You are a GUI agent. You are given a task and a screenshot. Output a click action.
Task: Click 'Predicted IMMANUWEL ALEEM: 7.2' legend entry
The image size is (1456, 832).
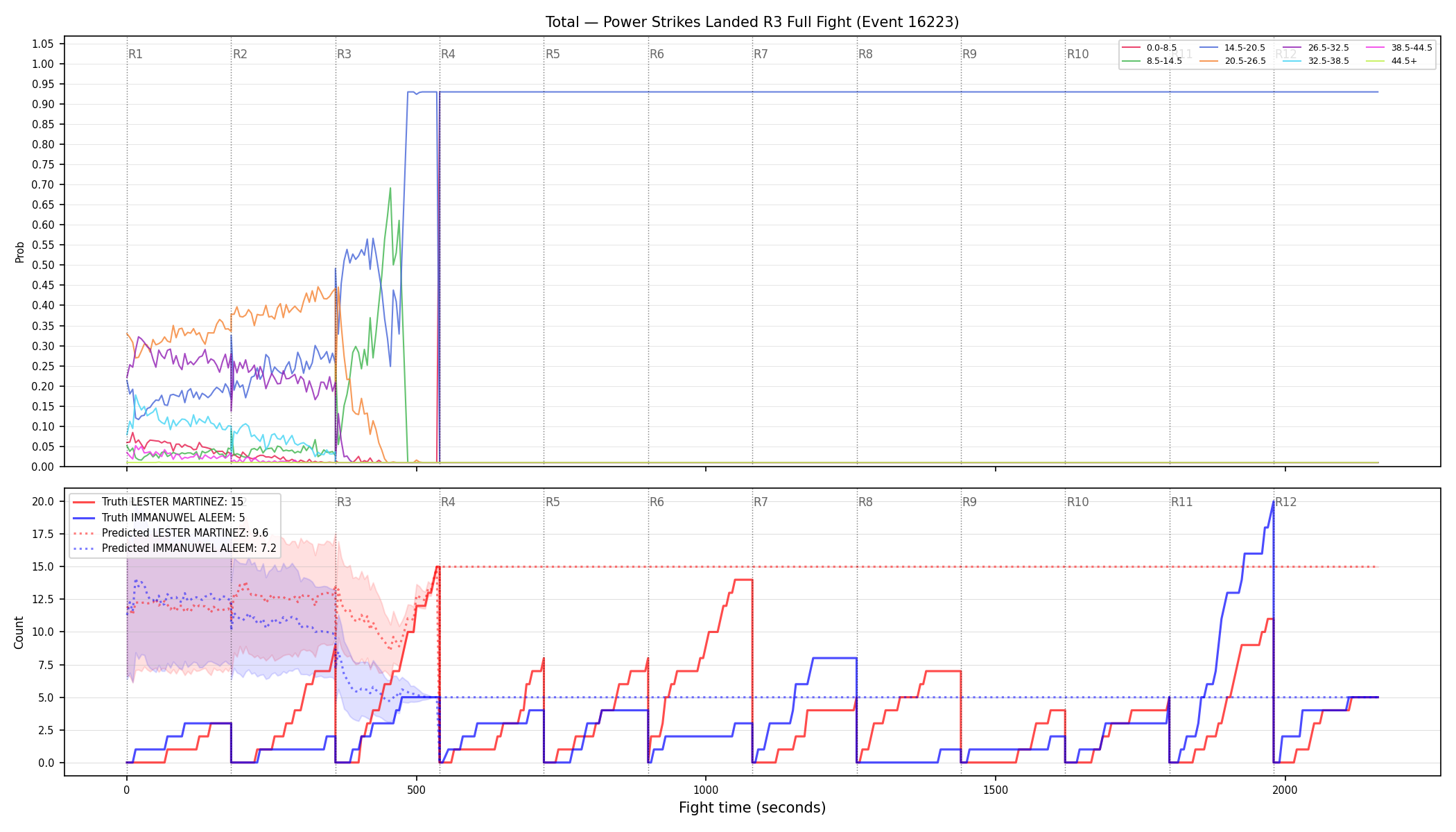(x=175, y=548)
